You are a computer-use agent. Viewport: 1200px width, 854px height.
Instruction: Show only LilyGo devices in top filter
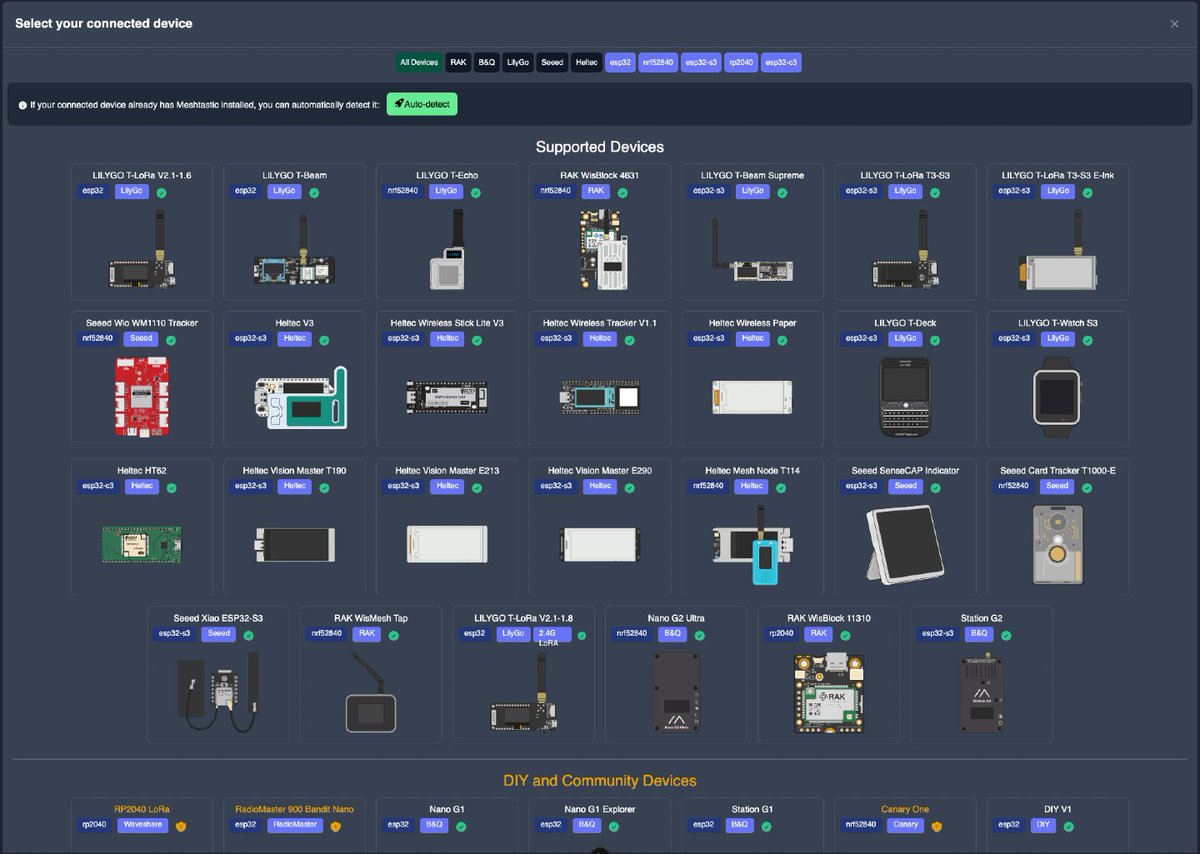(518, 62)
